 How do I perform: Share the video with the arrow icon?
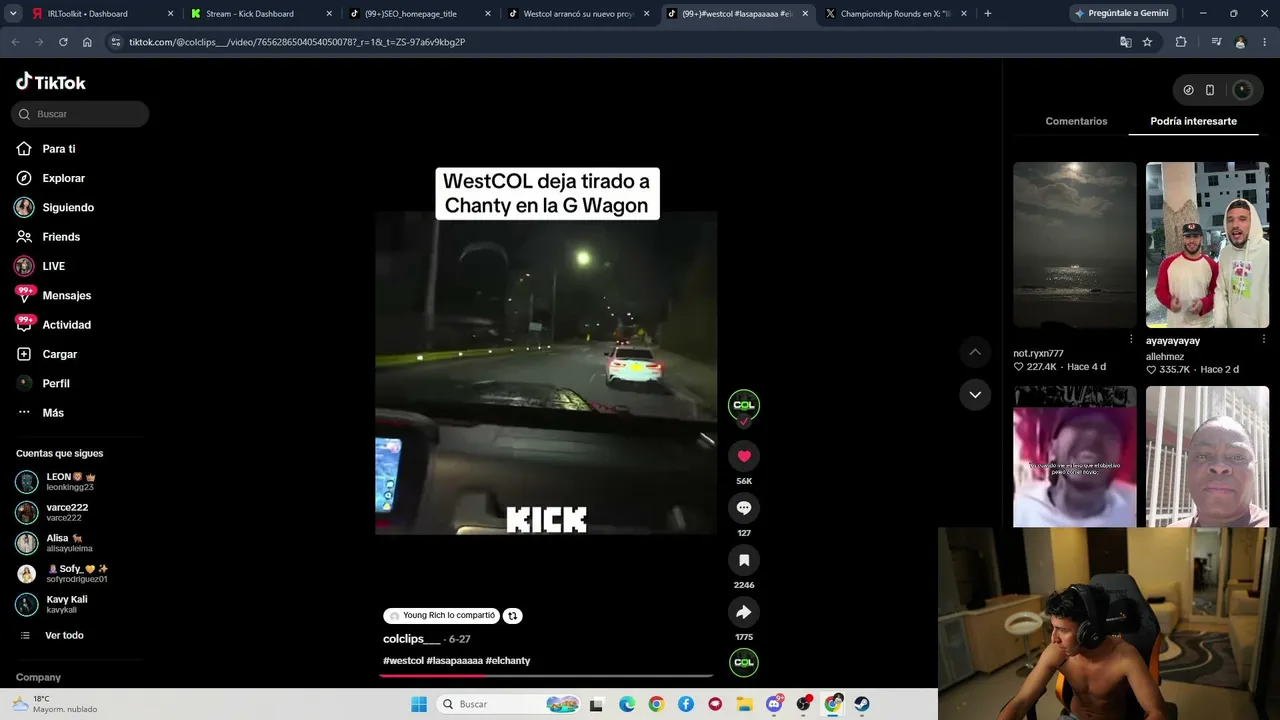(x=744, y=612)
